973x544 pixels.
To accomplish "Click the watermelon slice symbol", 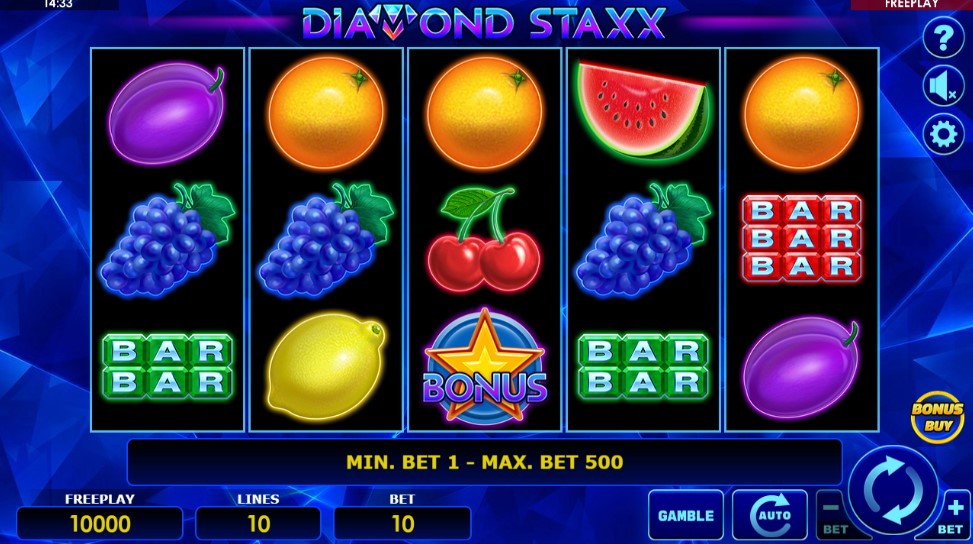I will click(643, 110).
